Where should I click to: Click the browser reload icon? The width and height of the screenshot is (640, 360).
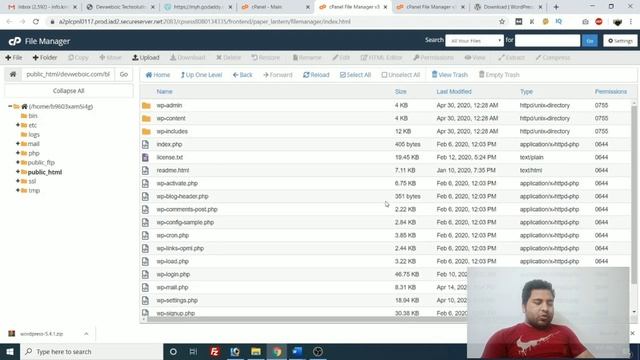[36, 22]
